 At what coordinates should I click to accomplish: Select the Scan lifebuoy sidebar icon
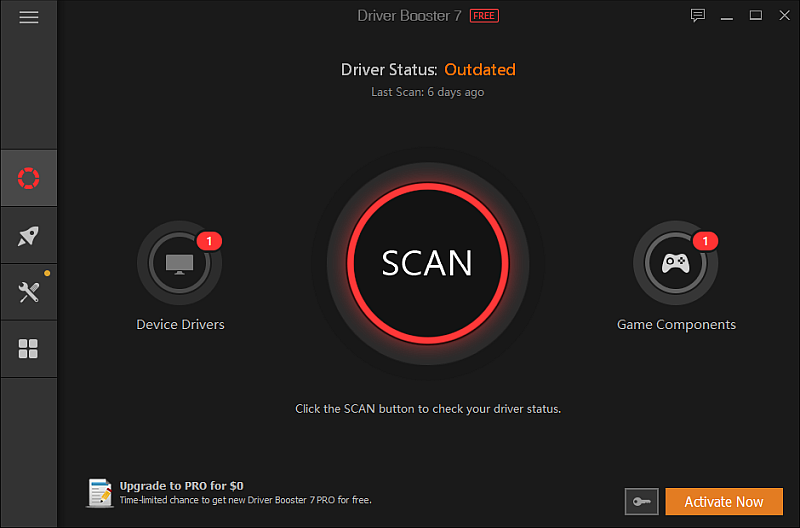tap(29, 178)
